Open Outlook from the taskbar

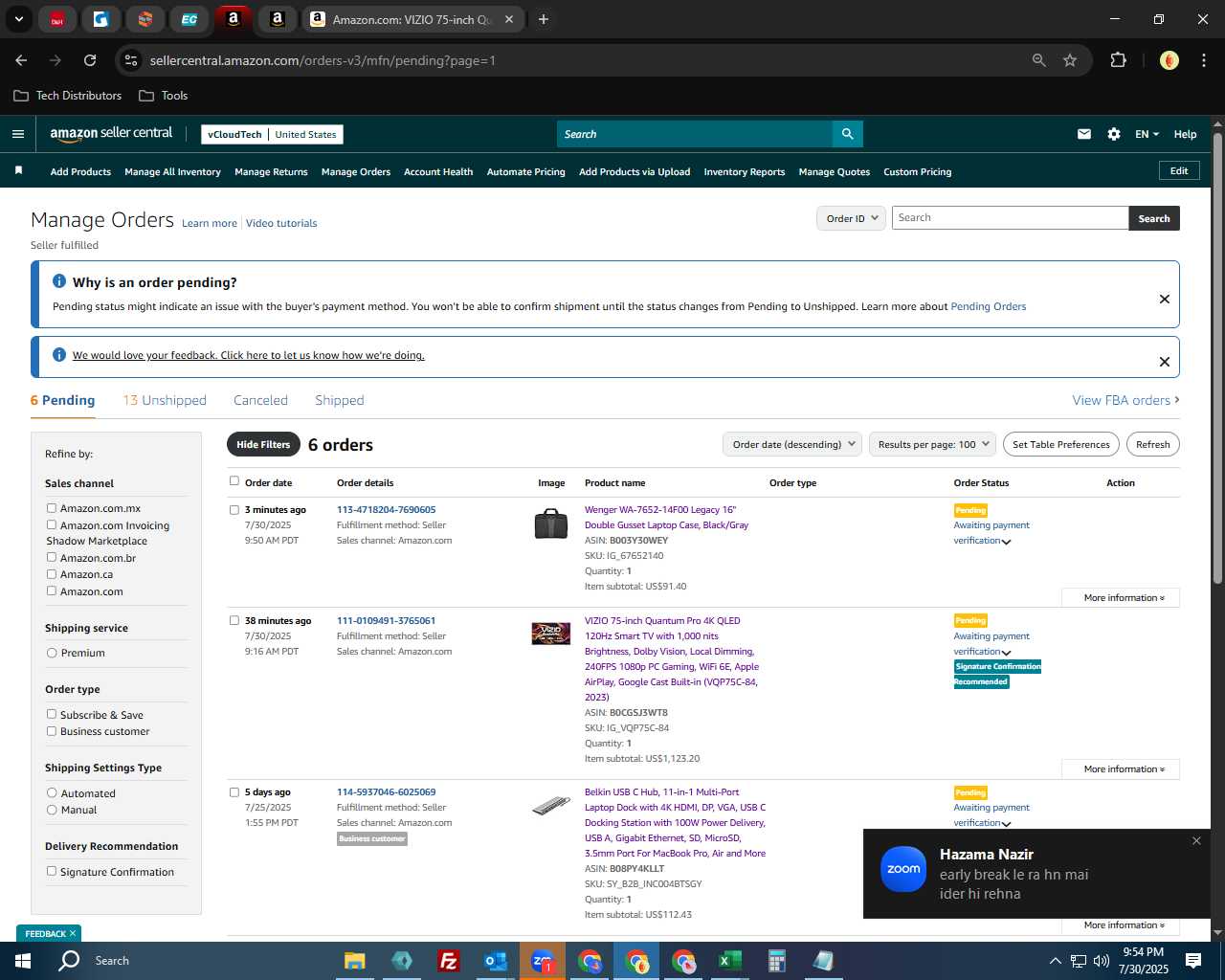point(495,961)
